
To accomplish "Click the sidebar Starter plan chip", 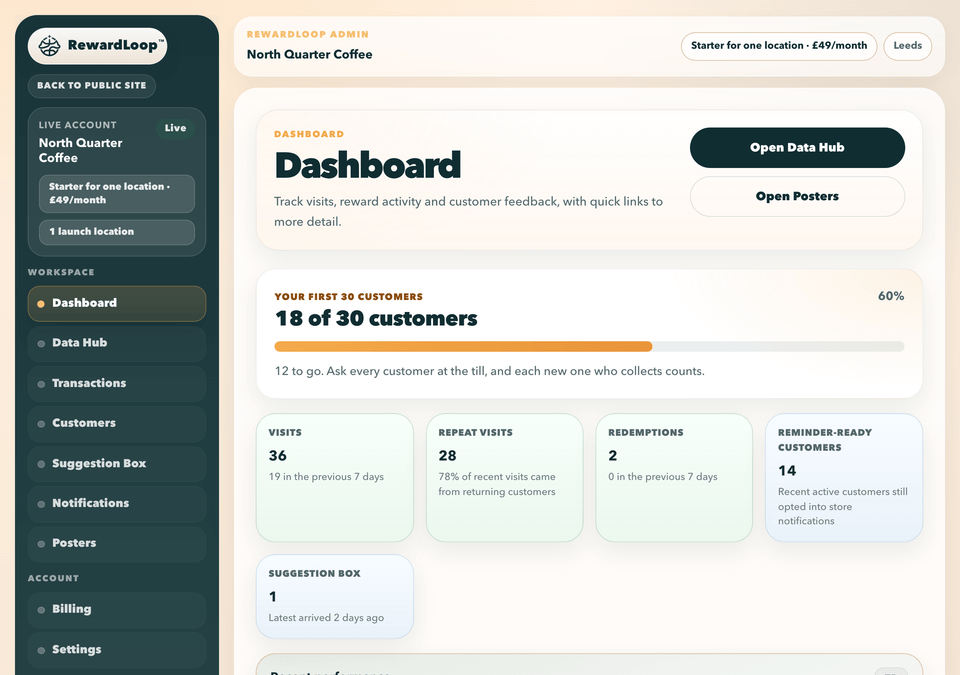I will (x=117, y=194).
